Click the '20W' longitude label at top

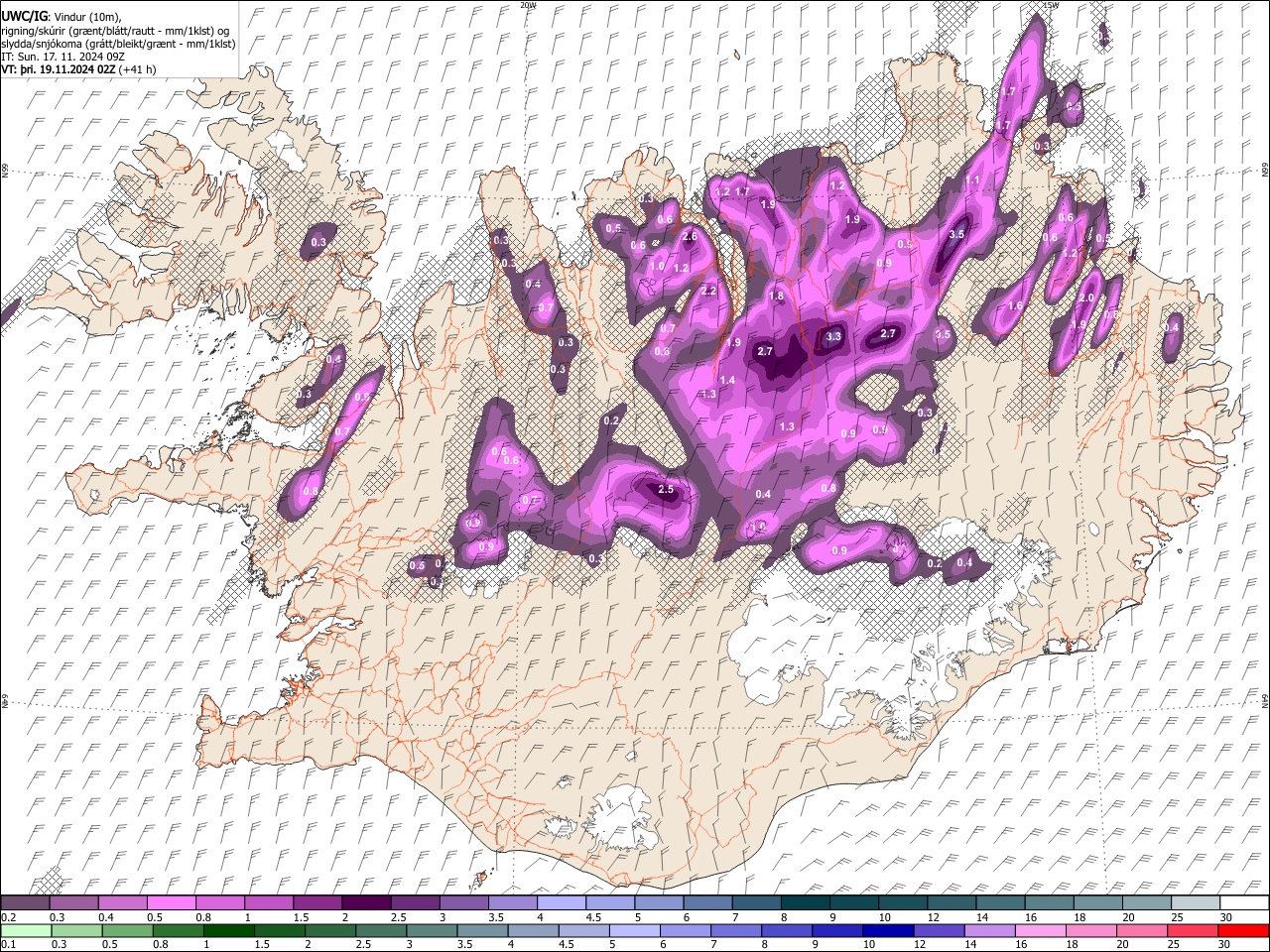pos(528,5)
